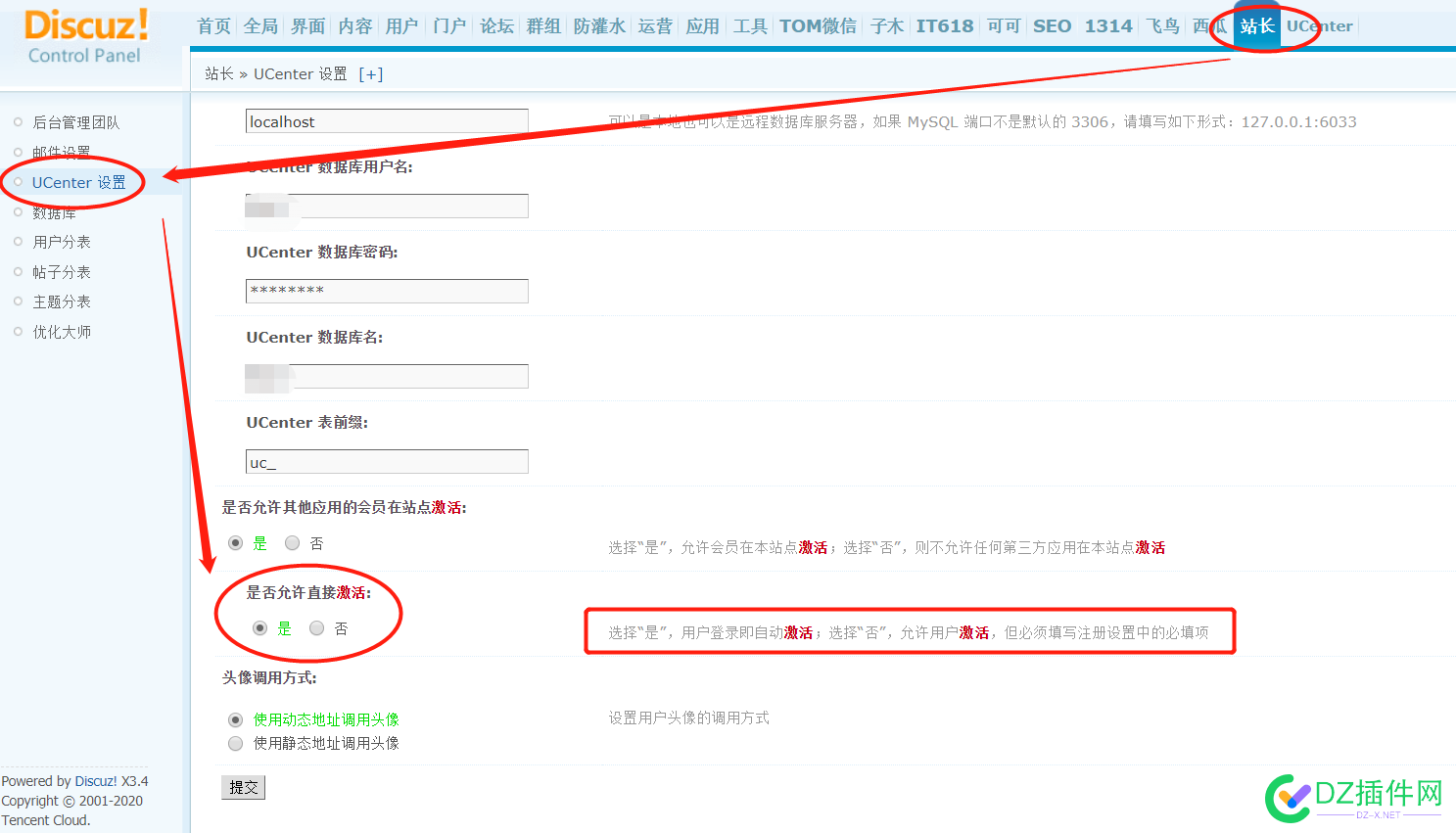Click the UCenter 表前缀 field containing uc_
Image resolution: width=1456 pixels, height=833 pixels.
[x=387, y=461]
